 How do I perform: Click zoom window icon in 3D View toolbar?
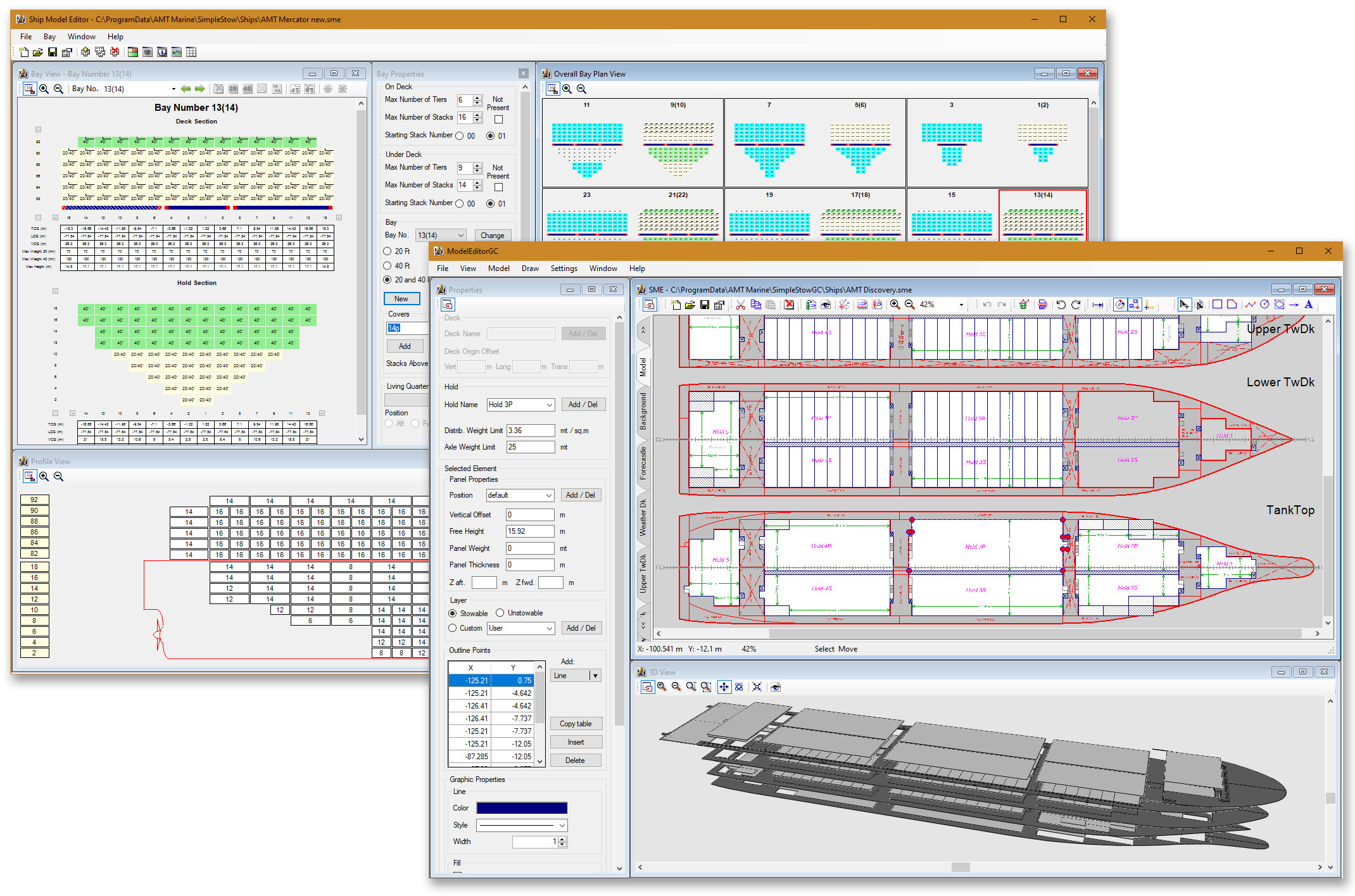pos(706,687)
